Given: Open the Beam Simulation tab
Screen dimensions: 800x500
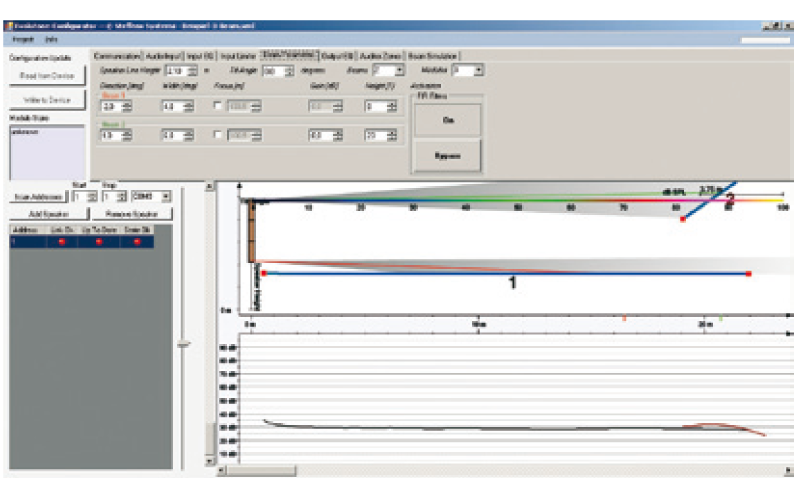Looking at the screenshot, I should click(x=432, y=56).
